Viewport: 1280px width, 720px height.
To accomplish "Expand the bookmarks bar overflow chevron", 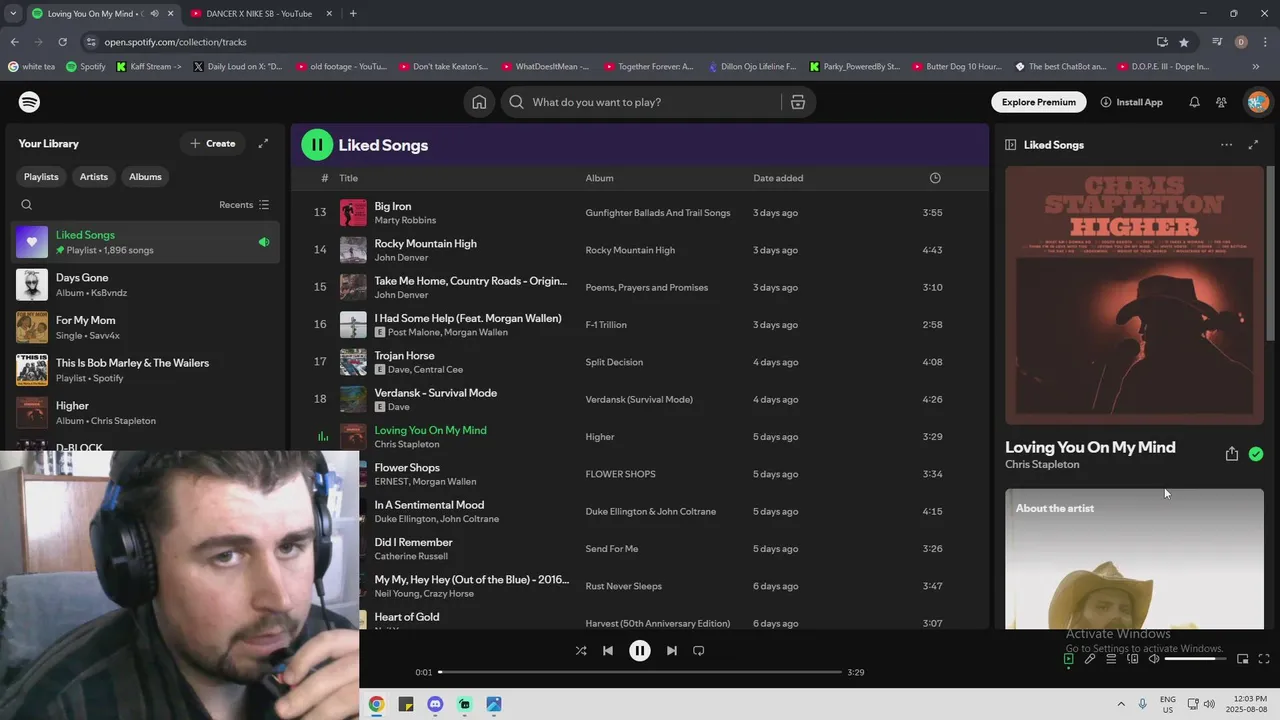I will point(1256,67).
